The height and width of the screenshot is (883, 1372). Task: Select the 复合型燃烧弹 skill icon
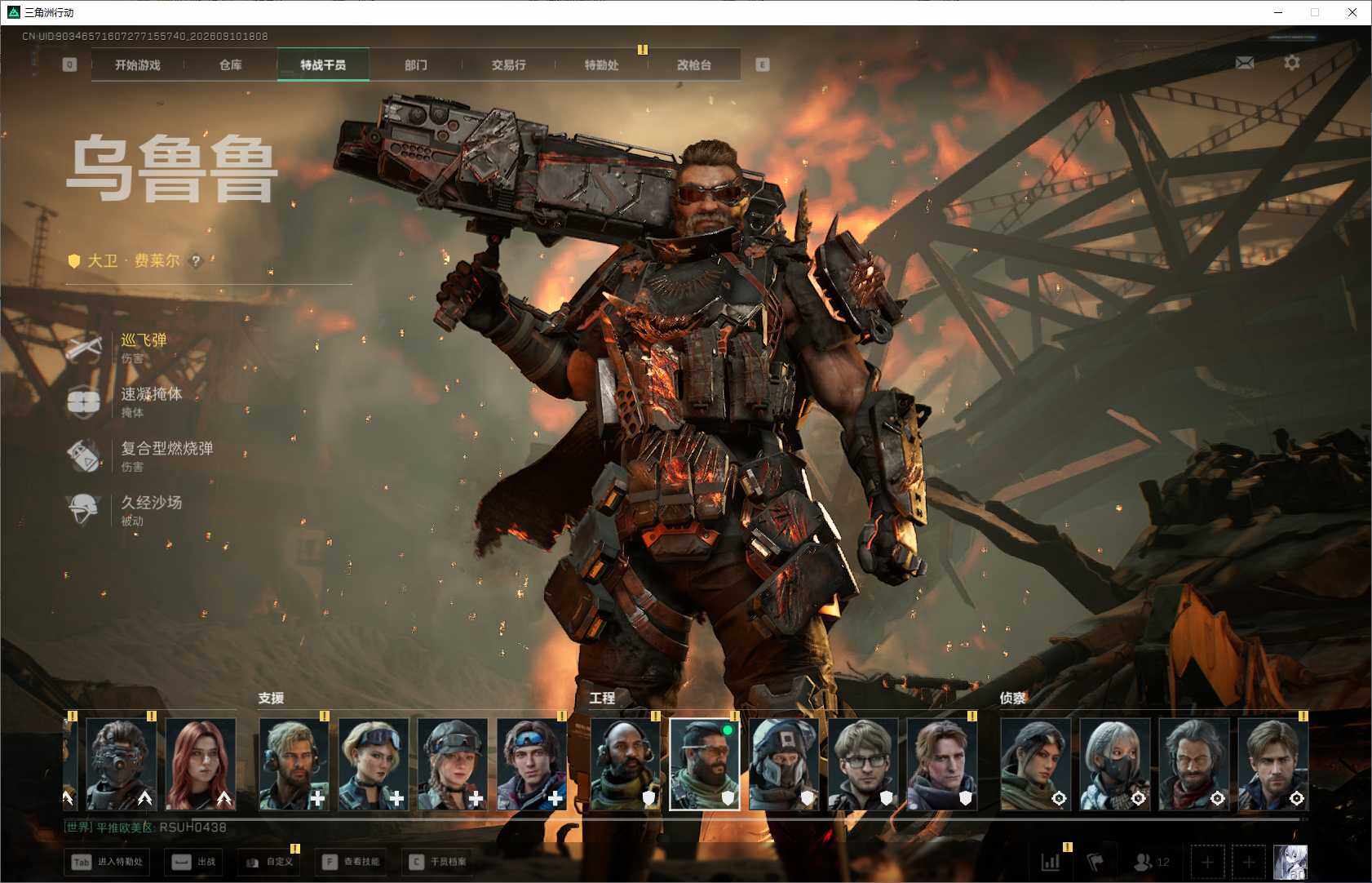pyautogui.click(x=83, y=456)
